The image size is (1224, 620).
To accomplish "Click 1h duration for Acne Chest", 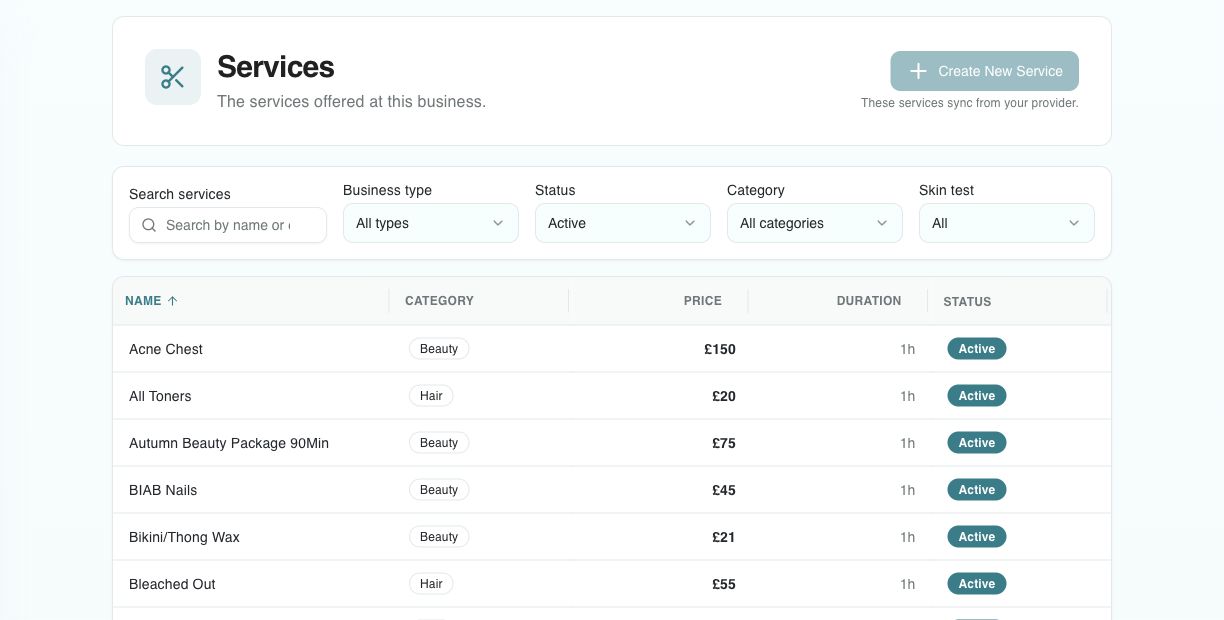I will point(907,349).
